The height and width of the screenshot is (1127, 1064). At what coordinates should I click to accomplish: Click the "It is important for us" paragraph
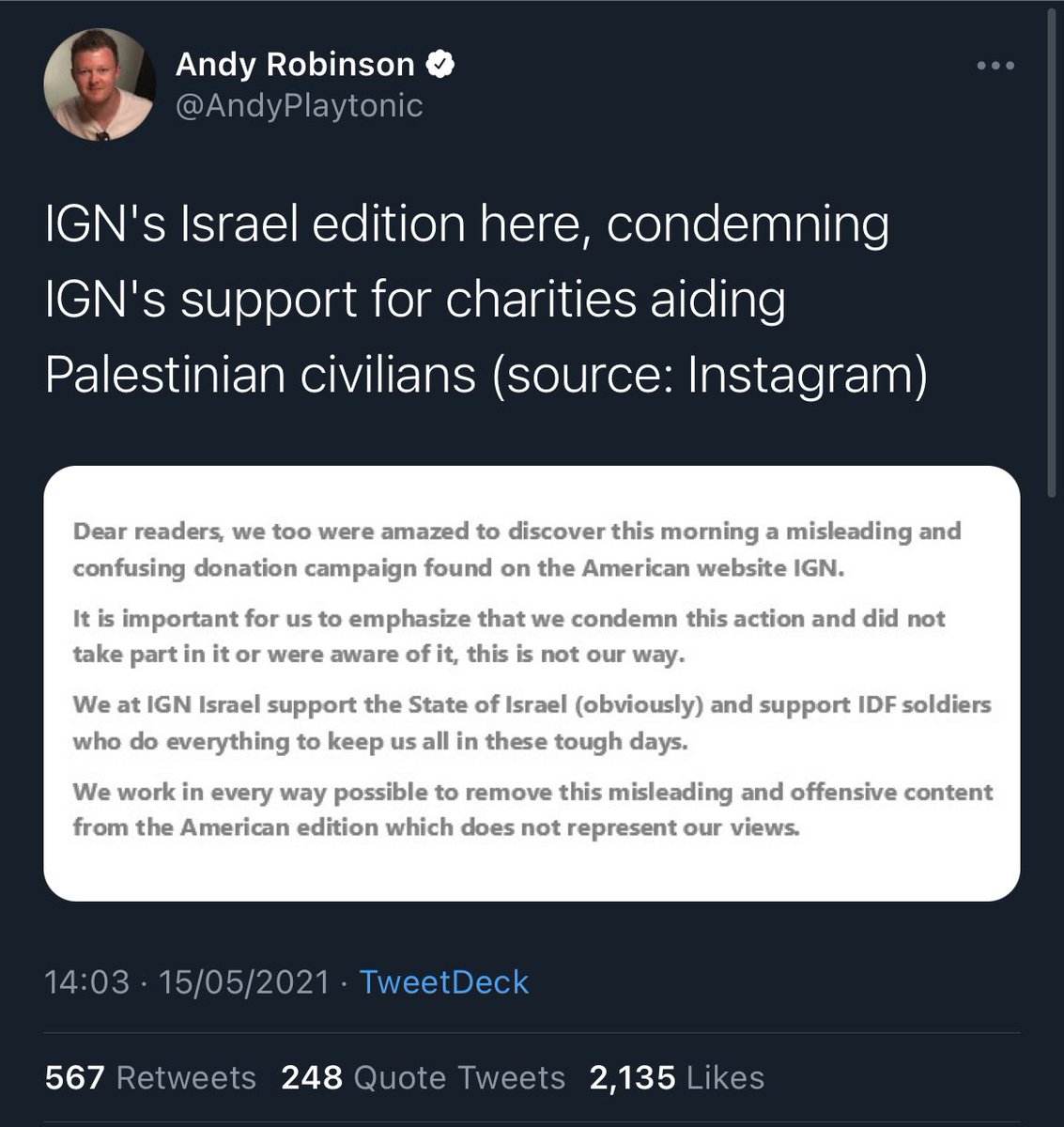coord(508,636)
